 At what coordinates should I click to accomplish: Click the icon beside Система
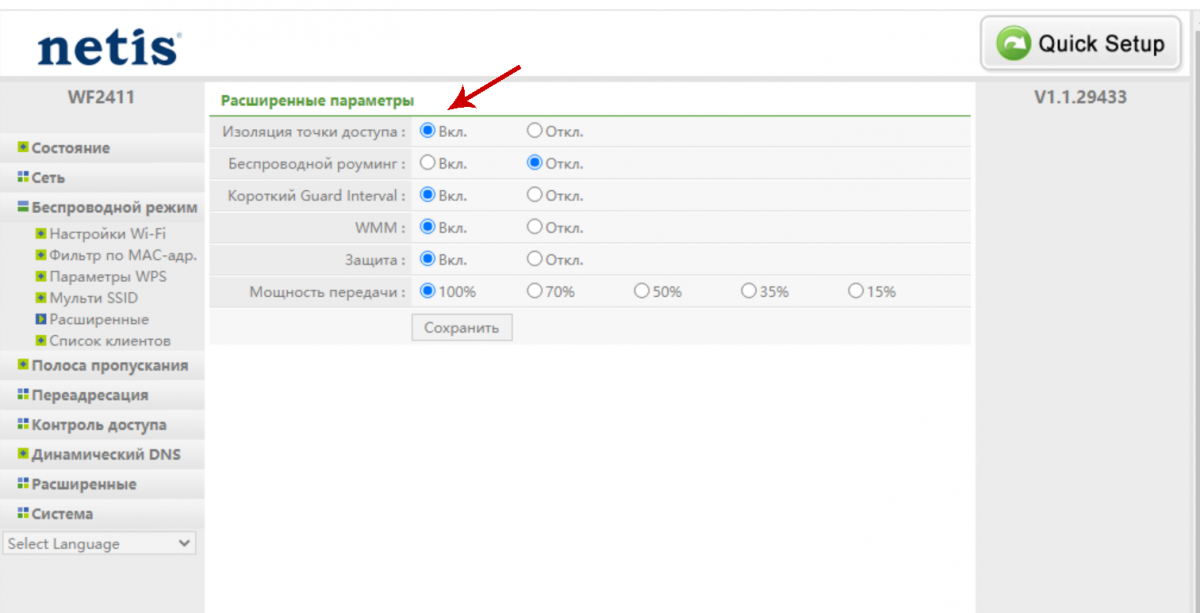(x=22, y=513)
